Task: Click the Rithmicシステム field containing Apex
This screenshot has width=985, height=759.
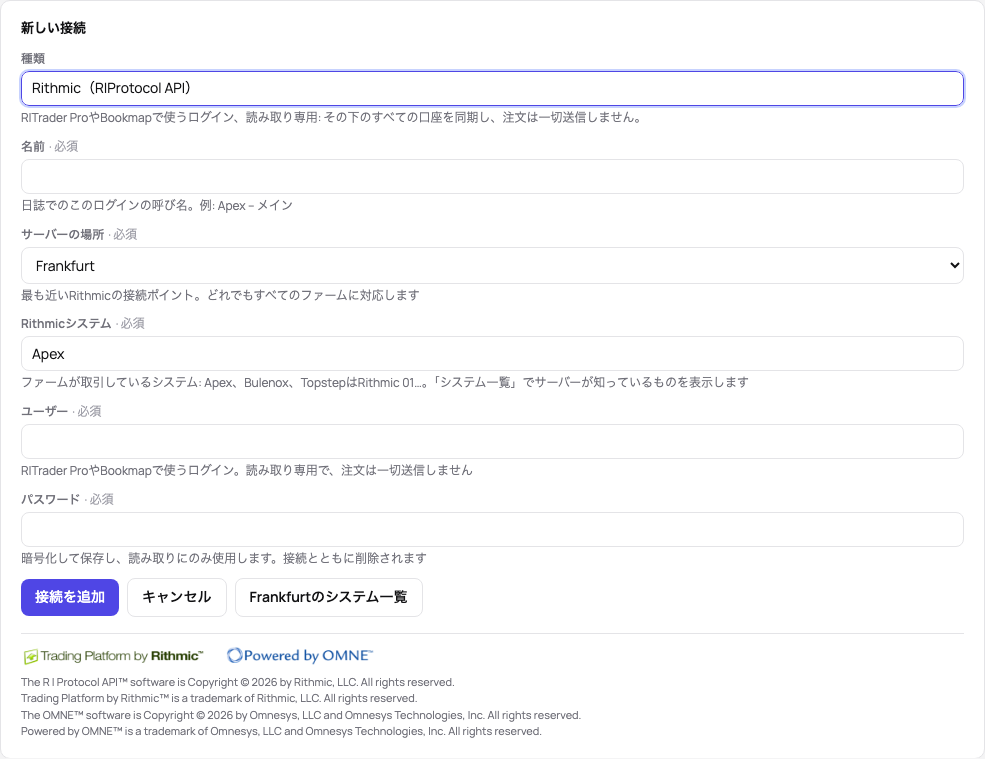Action: [492, 354]
